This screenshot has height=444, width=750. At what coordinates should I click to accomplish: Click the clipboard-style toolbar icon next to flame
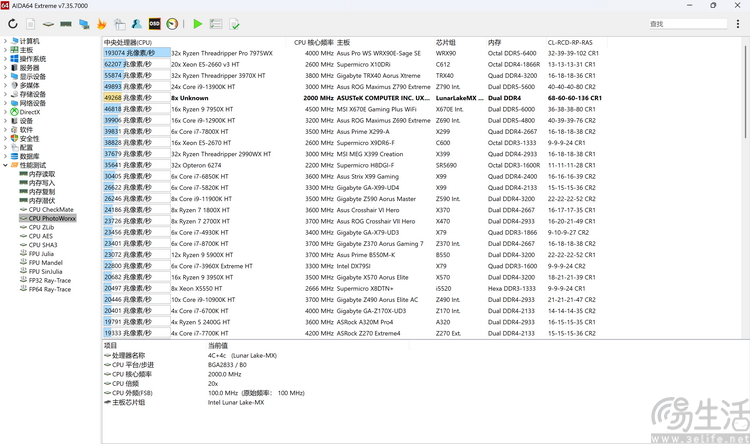119,23
